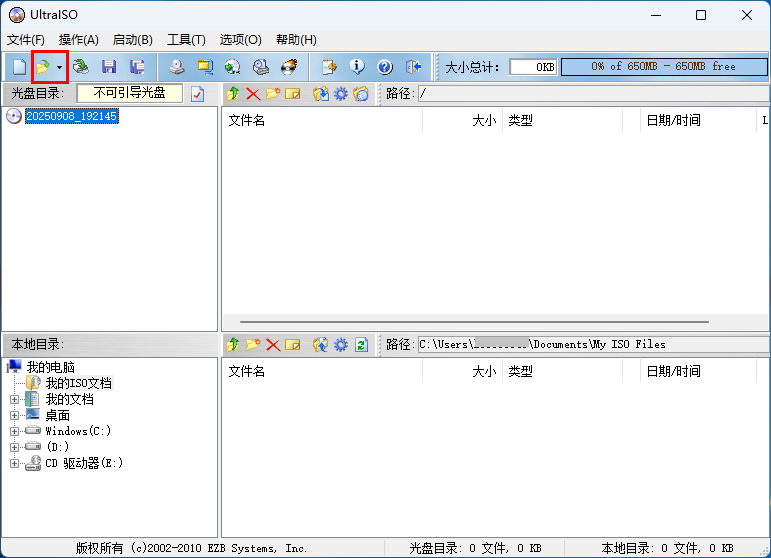The width and height of the screenshot is (771, 558).
Task: Click gear icon in local directory toolbar
Action: [x=341, y=345]
